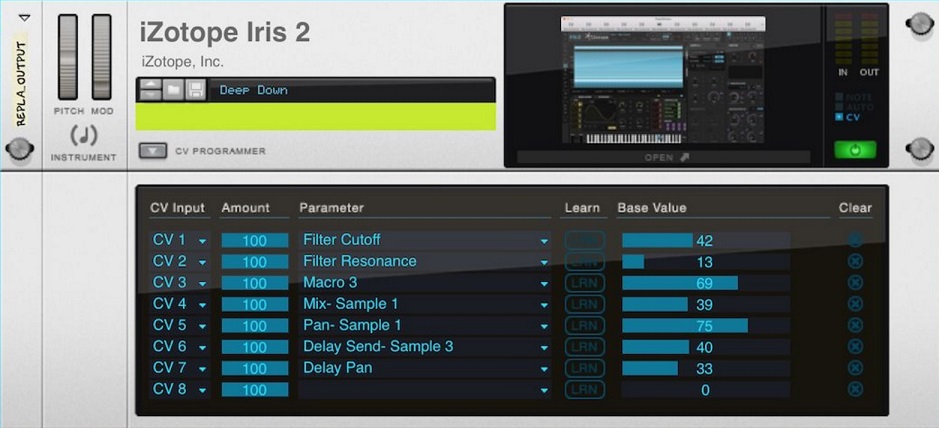Image resolution: width=939 pixels, height=428 pixels.
Task: Click the top-right rack screw
Action: pos(920,24)
